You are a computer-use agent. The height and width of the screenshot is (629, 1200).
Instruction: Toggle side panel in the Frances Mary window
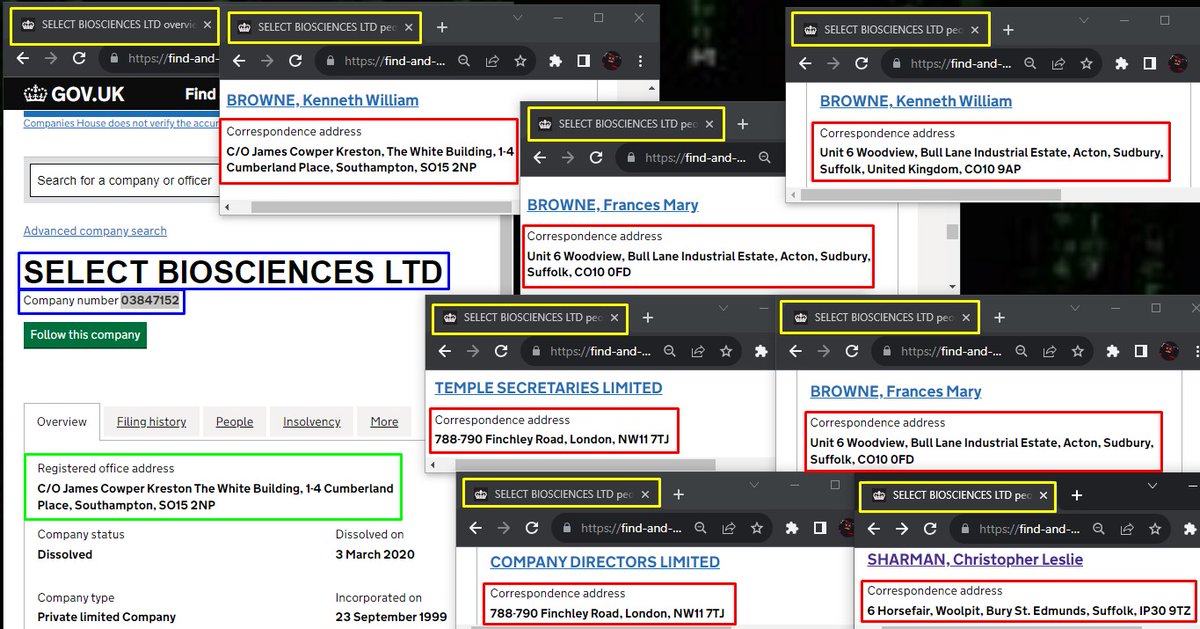1140,351
